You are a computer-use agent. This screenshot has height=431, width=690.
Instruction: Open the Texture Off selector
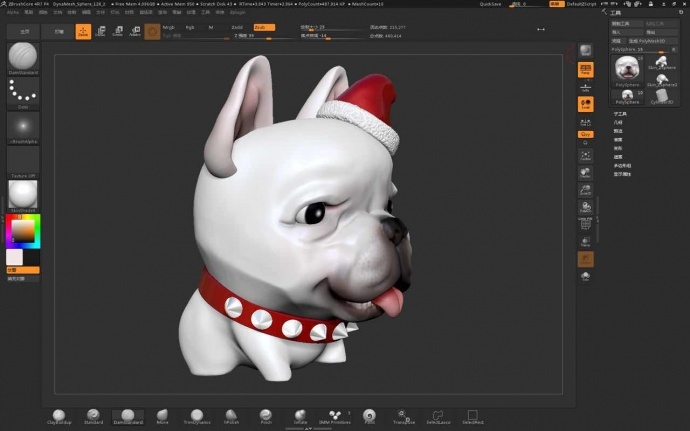coord(23,162)
